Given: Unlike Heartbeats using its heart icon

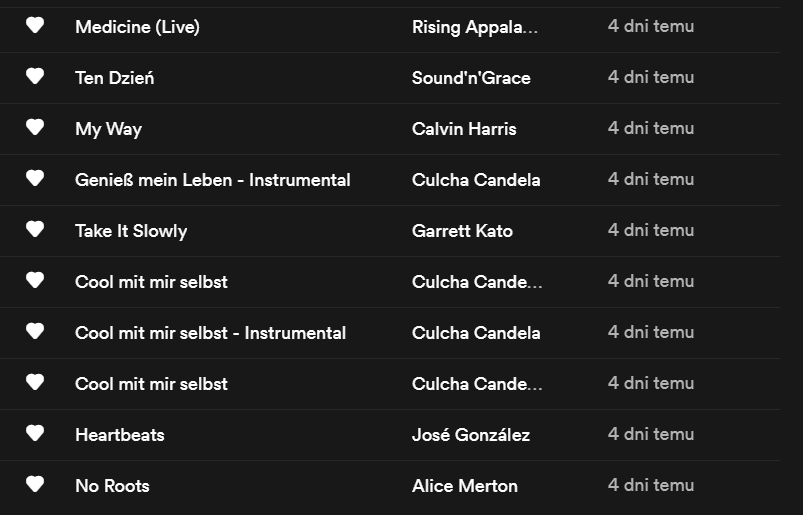Looking at the screenshot, I should pos(35,434).
